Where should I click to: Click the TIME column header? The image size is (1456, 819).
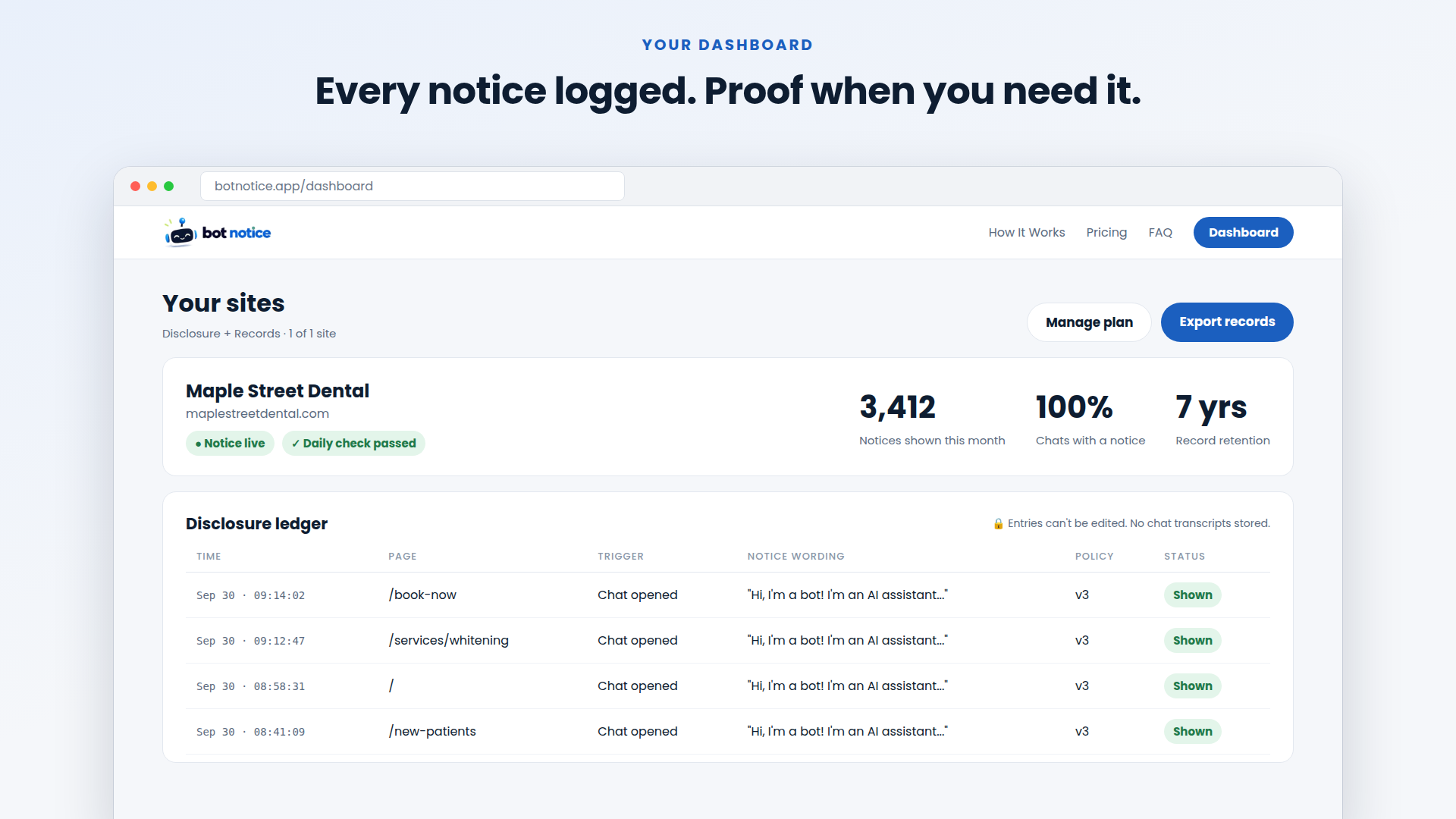pos(209,557)
